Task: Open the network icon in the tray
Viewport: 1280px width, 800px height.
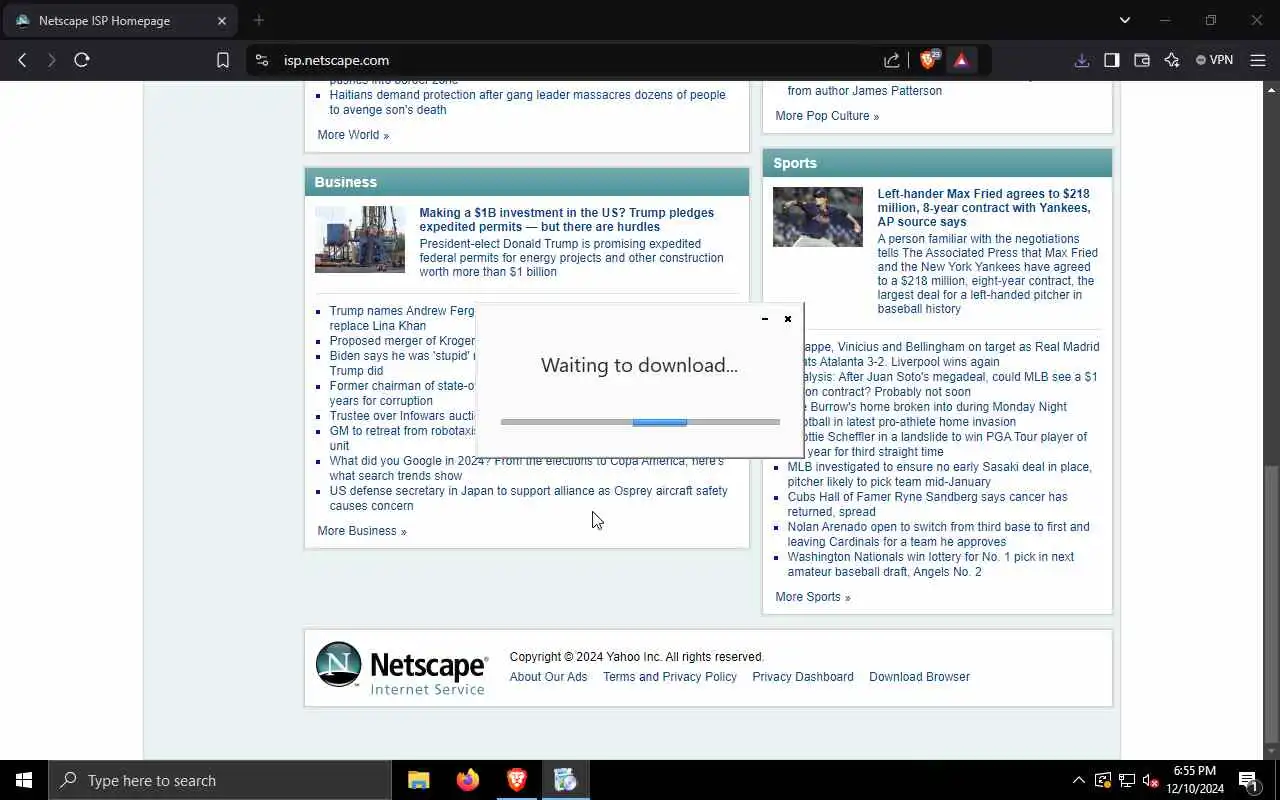Action: click(1126, 781)
